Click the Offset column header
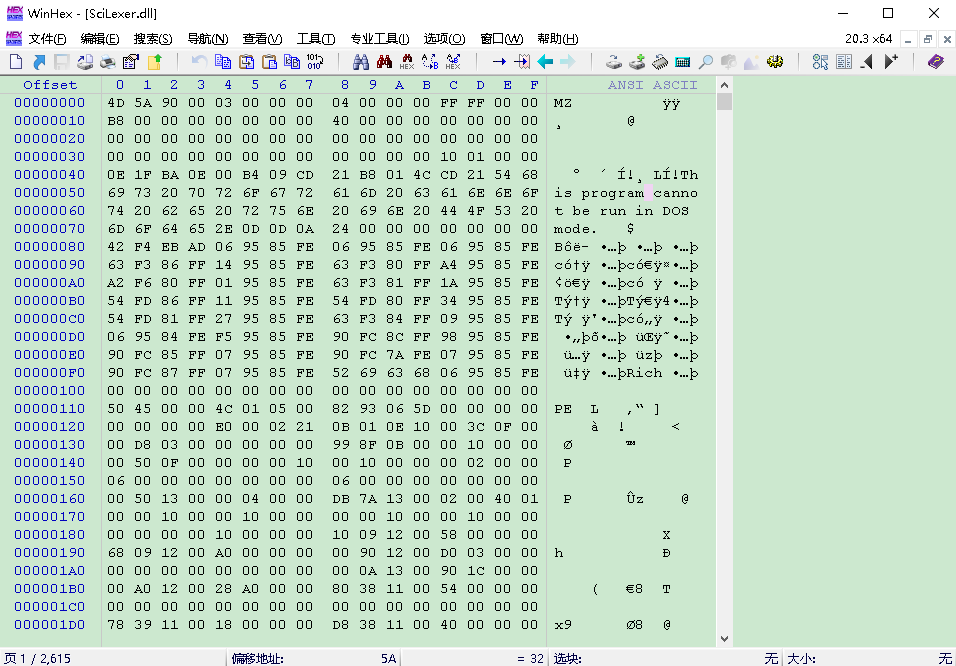 point(50,85)
